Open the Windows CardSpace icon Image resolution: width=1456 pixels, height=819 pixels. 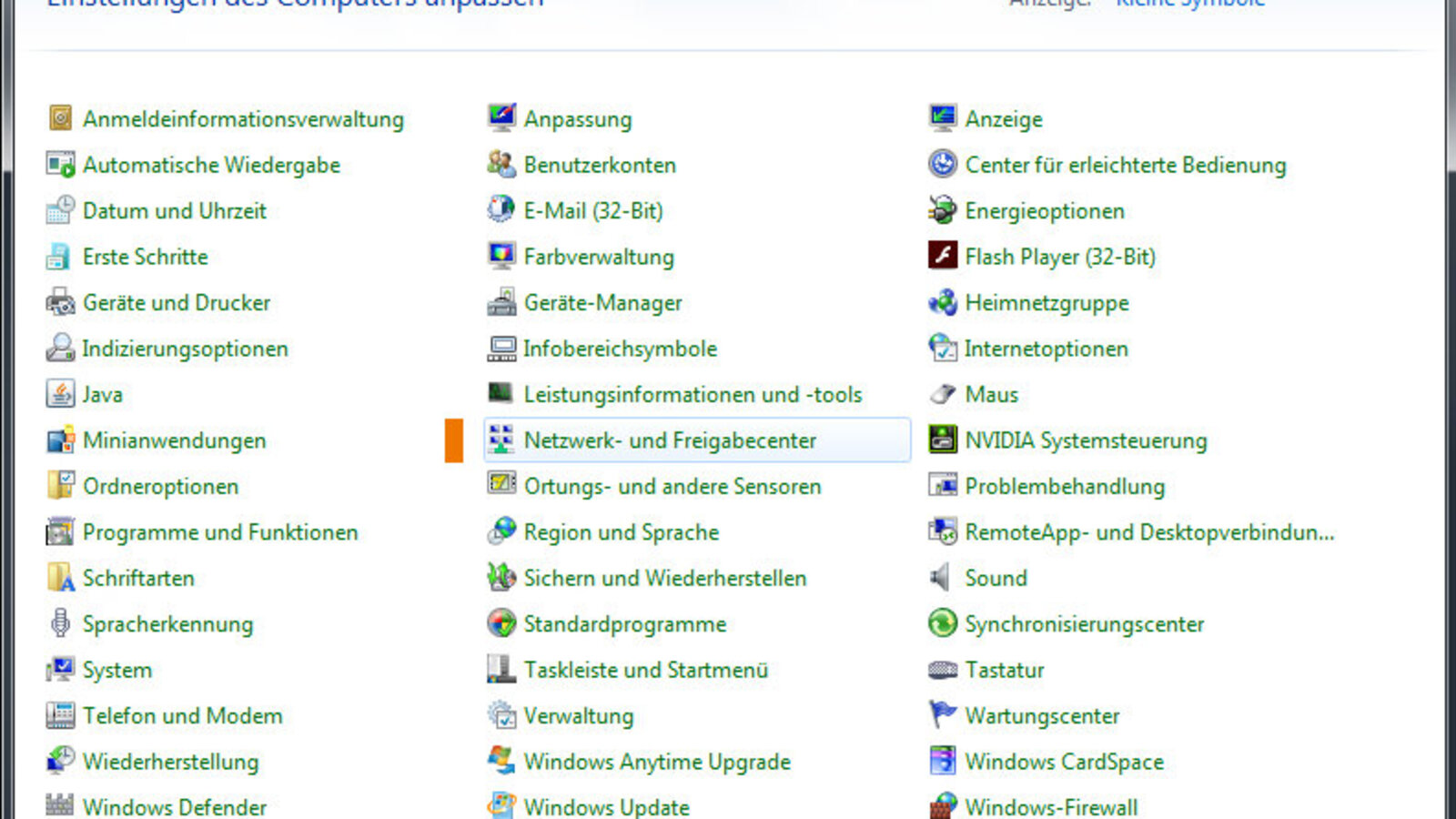(943, 761)
